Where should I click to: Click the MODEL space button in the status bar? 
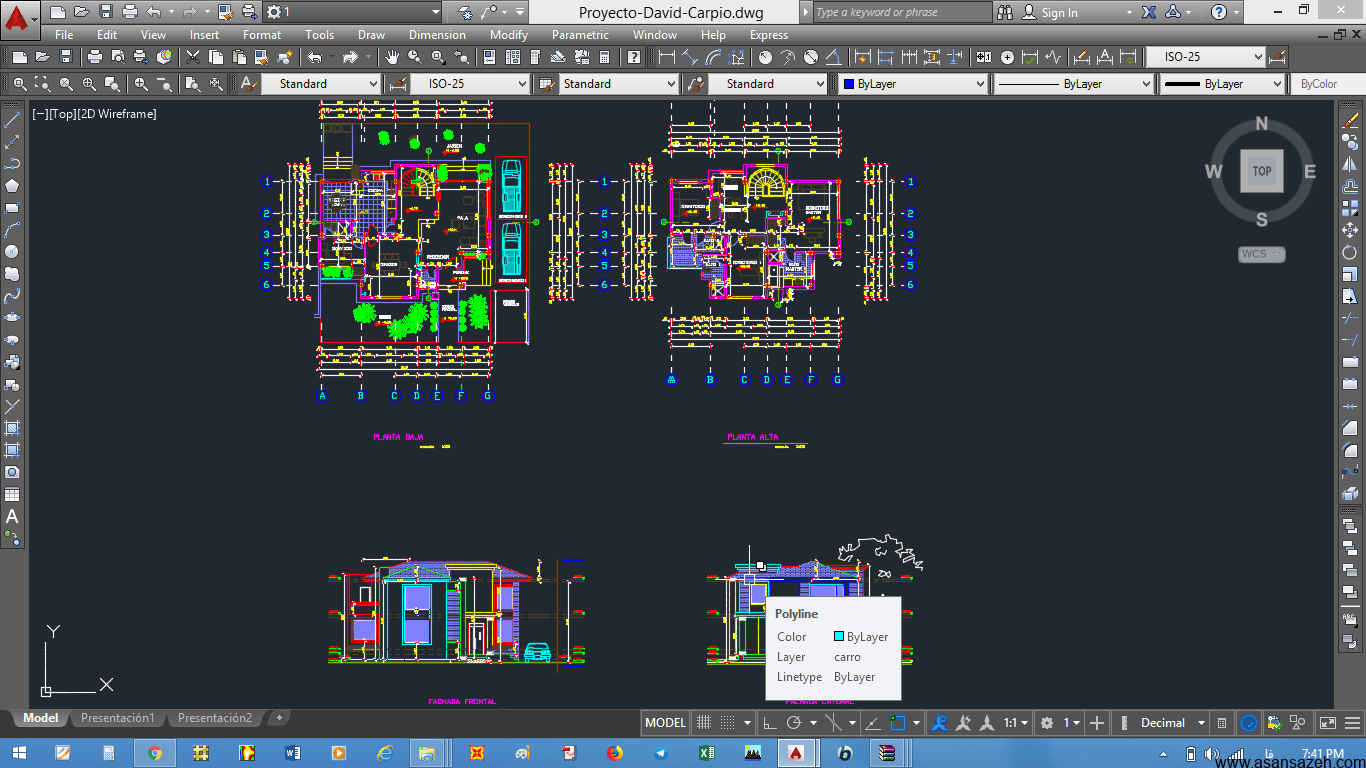[x=666, y=723]
